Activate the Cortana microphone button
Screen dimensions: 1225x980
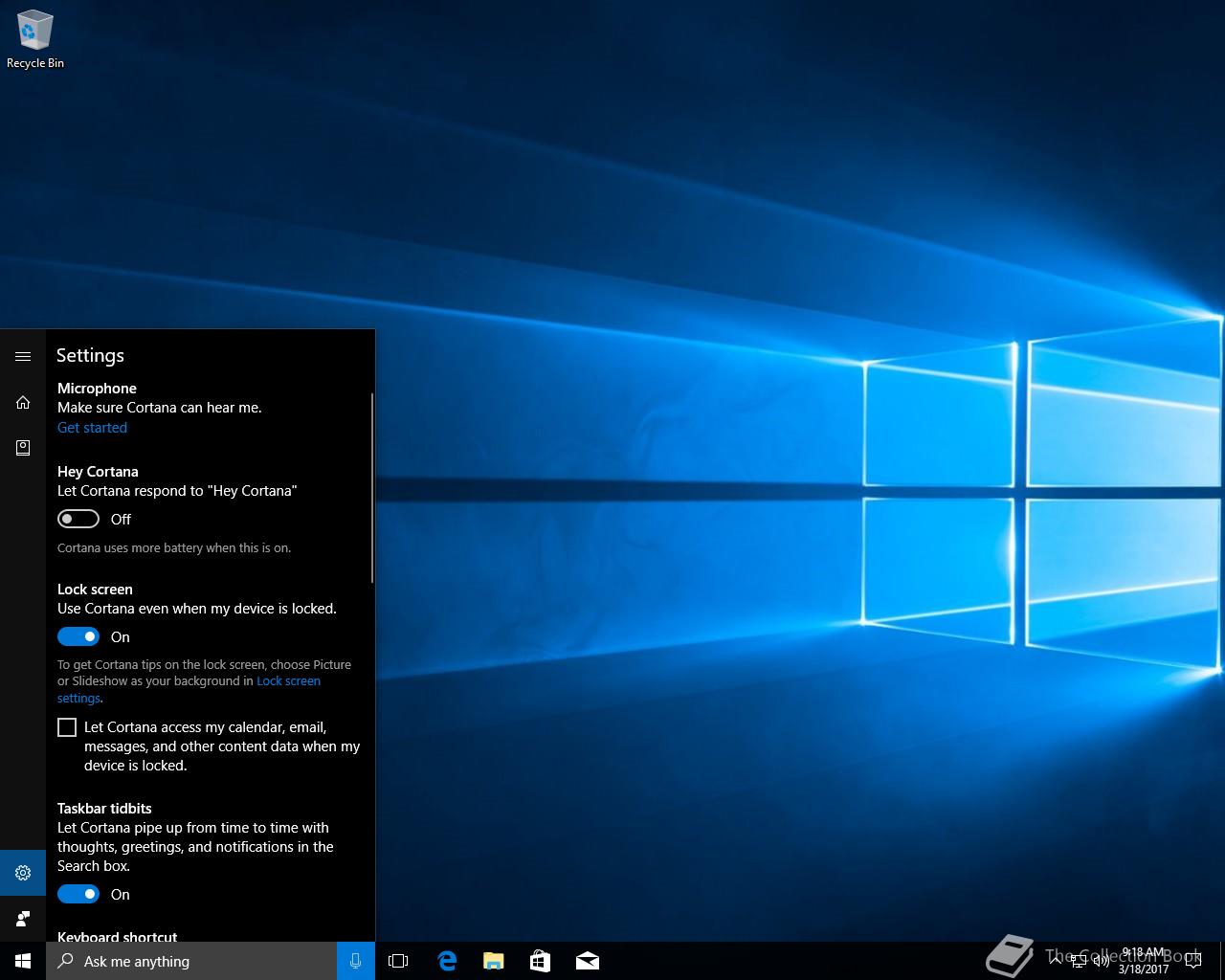[356, 961]
